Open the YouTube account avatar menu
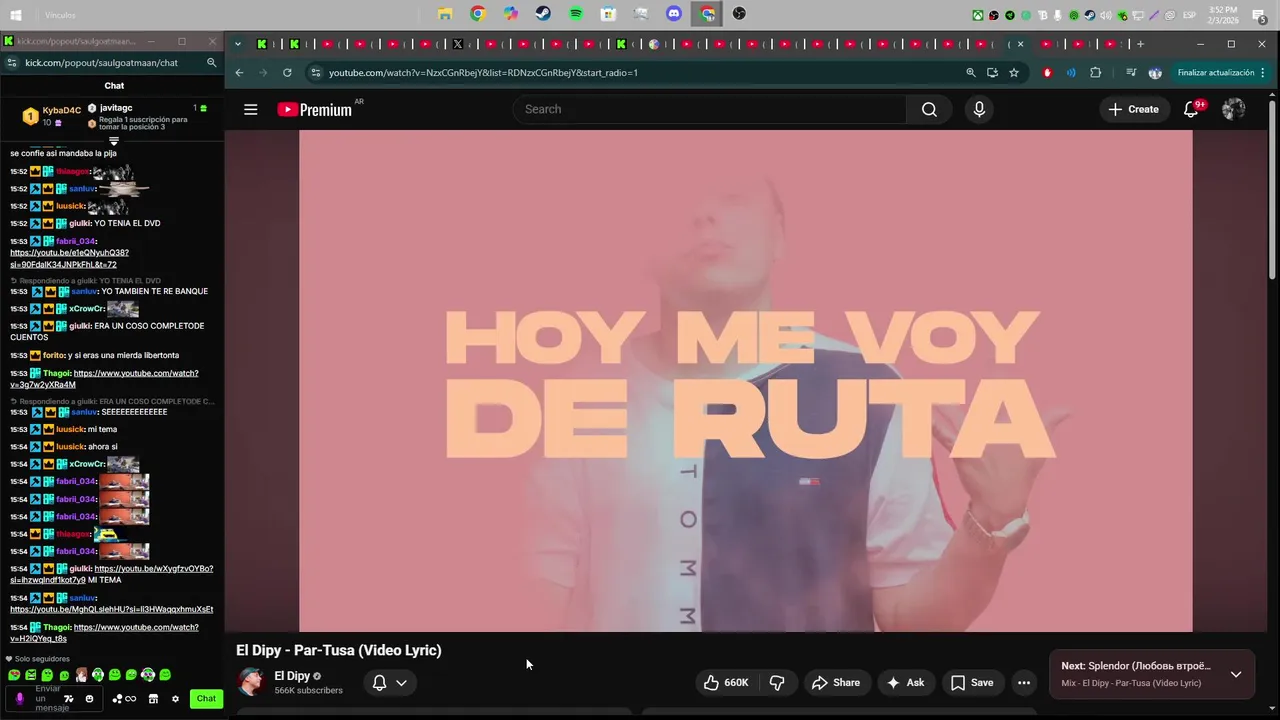Image resolution: width=1280 pixels, height=720 pixels. coord(1233,110)
